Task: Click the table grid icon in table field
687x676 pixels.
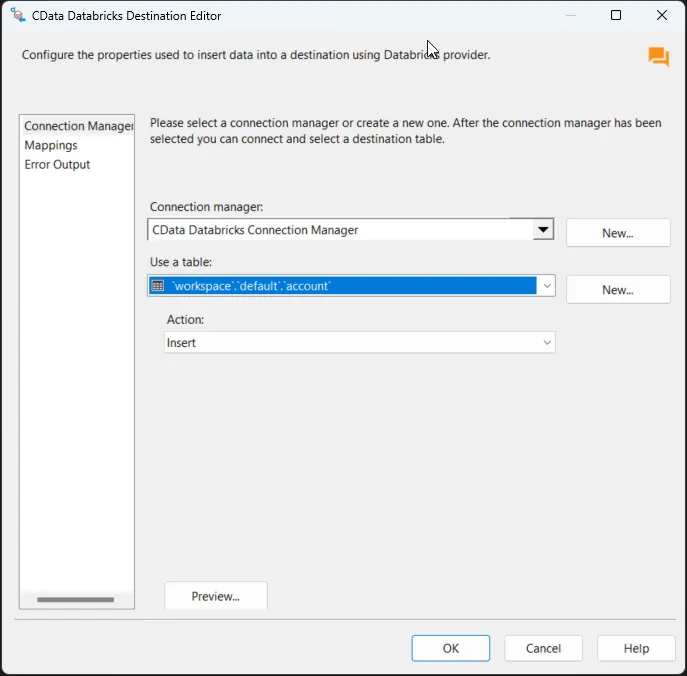Action: pos(157,286)
